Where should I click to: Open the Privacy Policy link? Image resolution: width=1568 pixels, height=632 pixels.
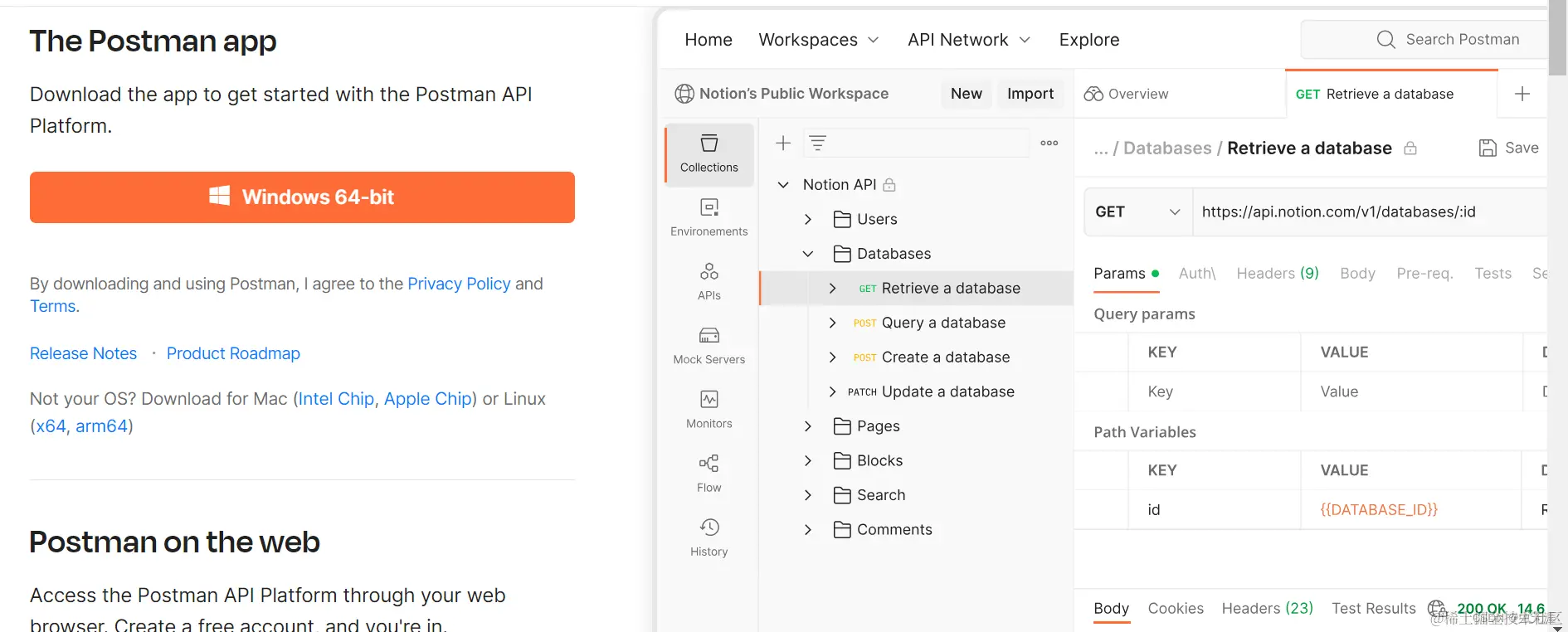coord(459,284)
